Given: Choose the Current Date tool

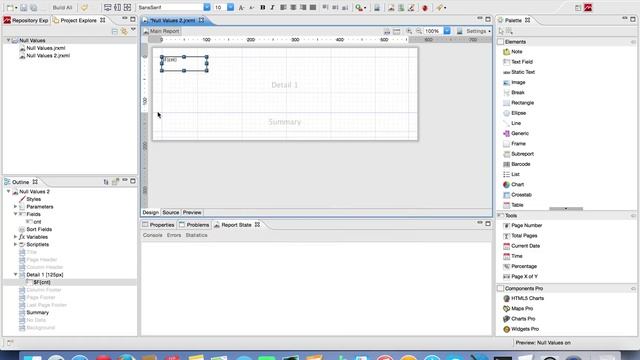Looking at the screenshot, I should (x=522, y=246).
